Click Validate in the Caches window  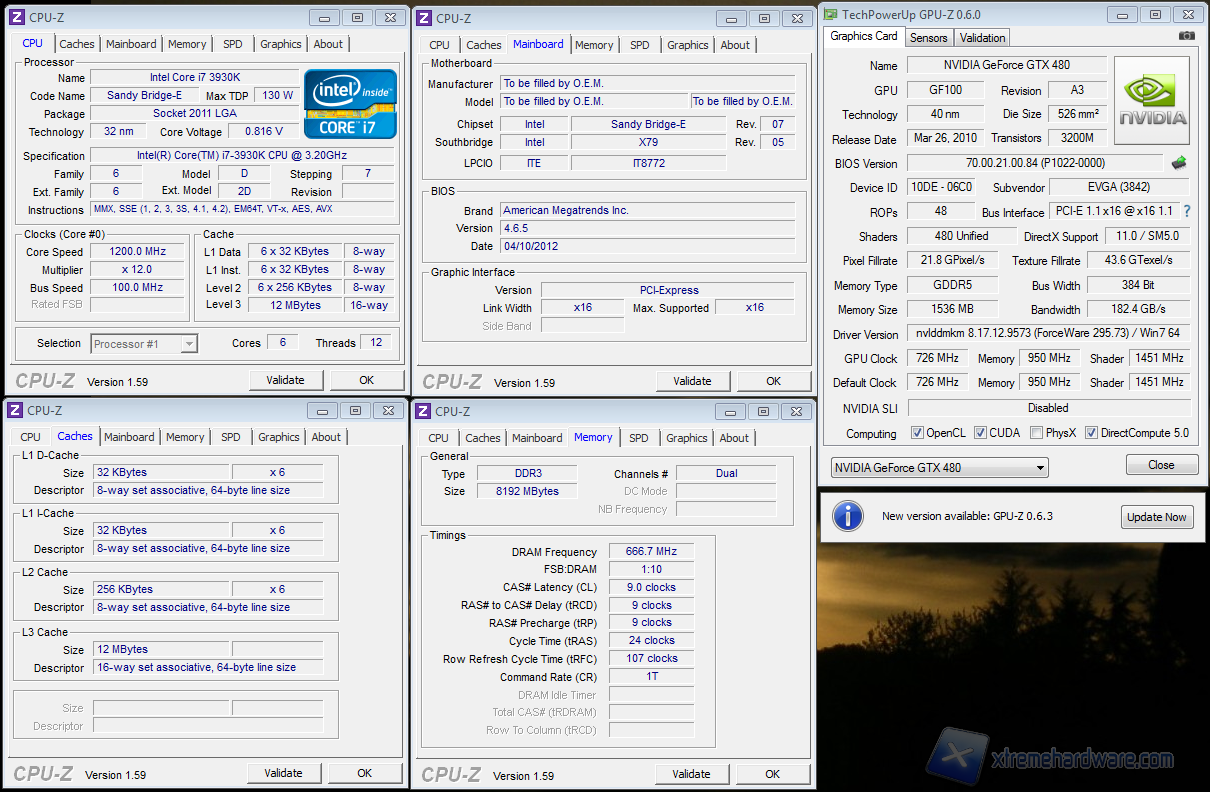coord(283,773)
